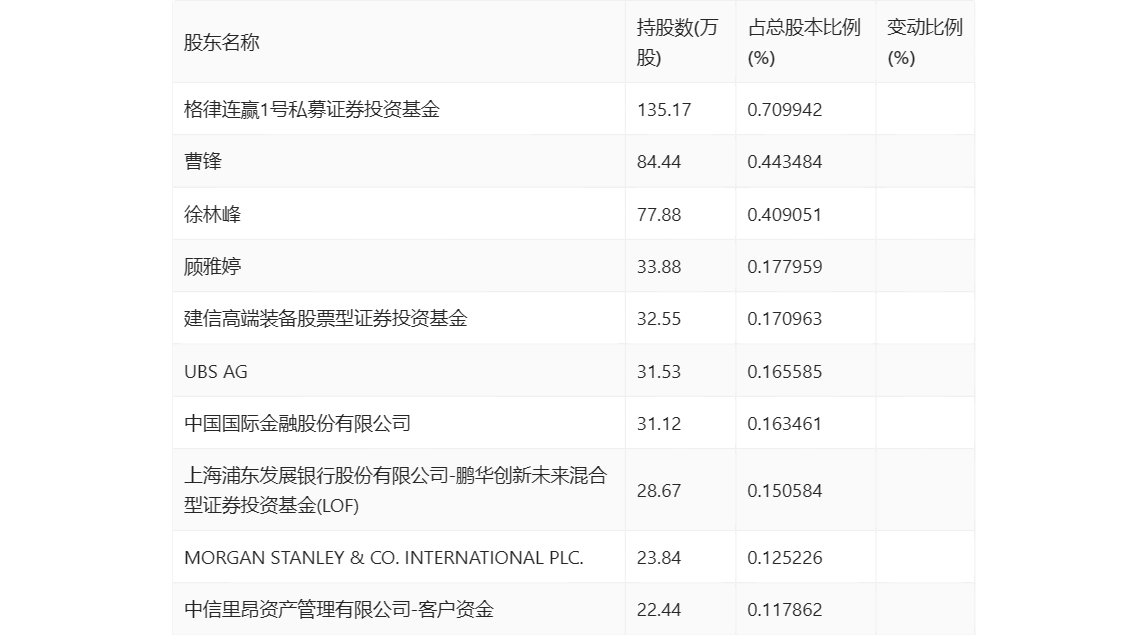Click shareholding value 77.88
This screenshot has height=635, width=1148.
(659, 215)
